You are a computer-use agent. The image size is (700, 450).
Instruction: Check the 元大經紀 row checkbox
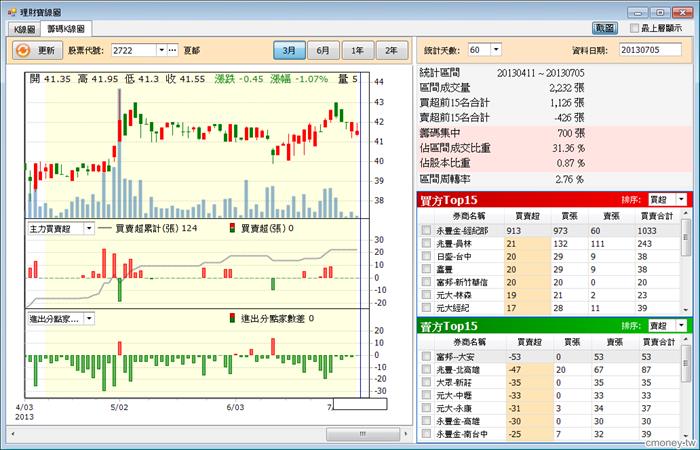tap(426, 308)
